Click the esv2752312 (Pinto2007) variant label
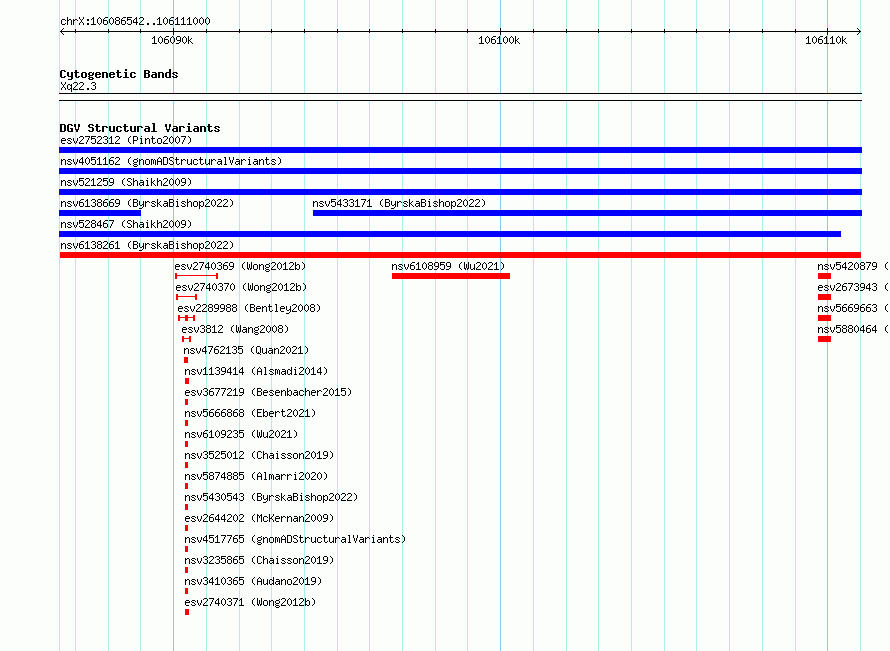 [126, 140]
